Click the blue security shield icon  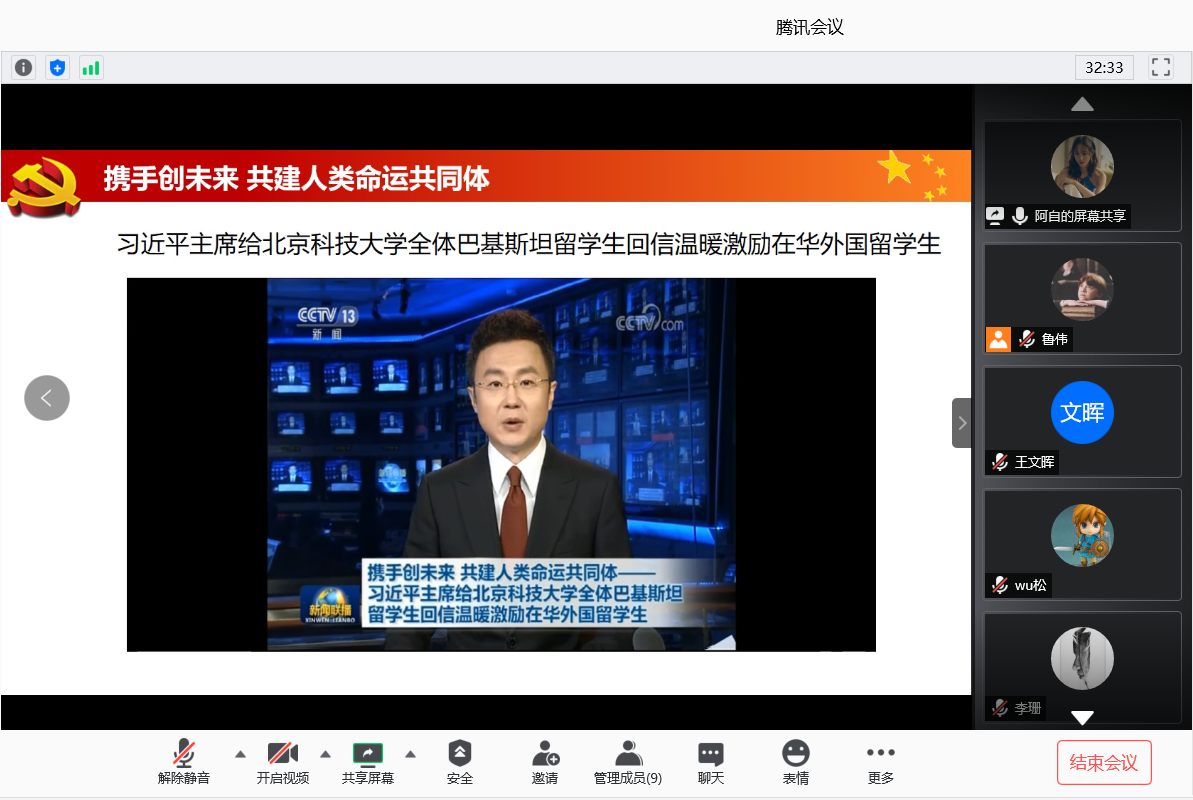point(57,68)
